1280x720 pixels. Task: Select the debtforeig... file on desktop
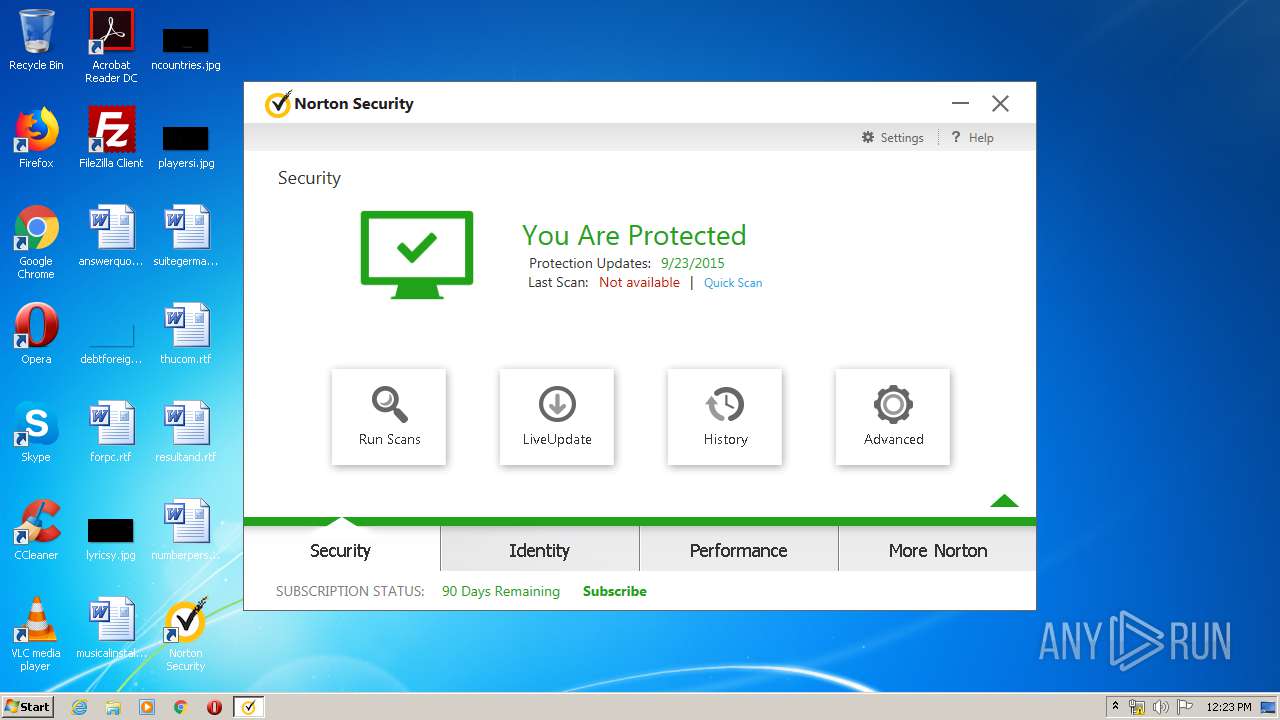(x=111, y=341)
